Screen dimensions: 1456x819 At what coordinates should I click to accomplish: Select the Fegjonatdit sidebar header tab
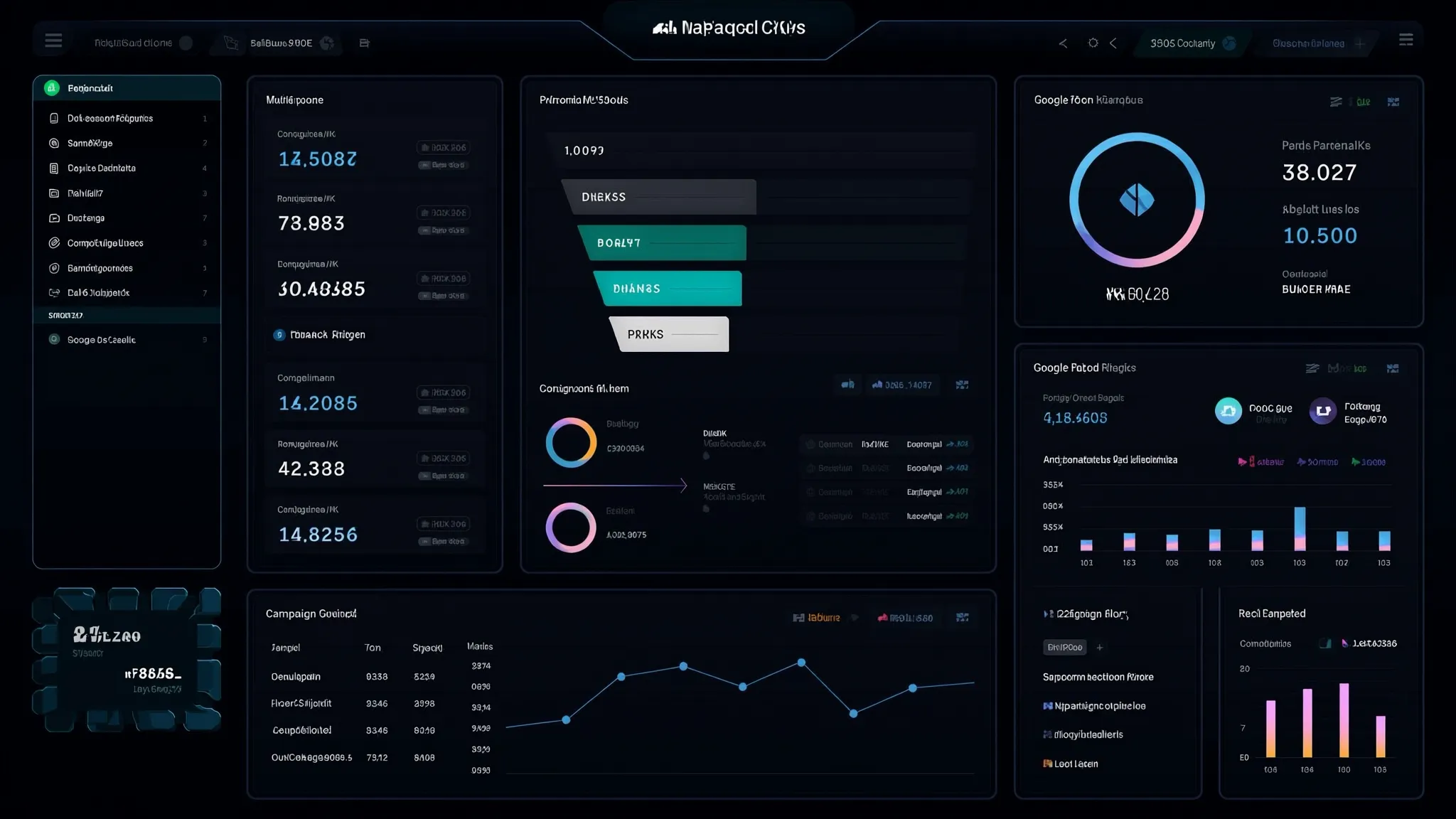(127, 88)
